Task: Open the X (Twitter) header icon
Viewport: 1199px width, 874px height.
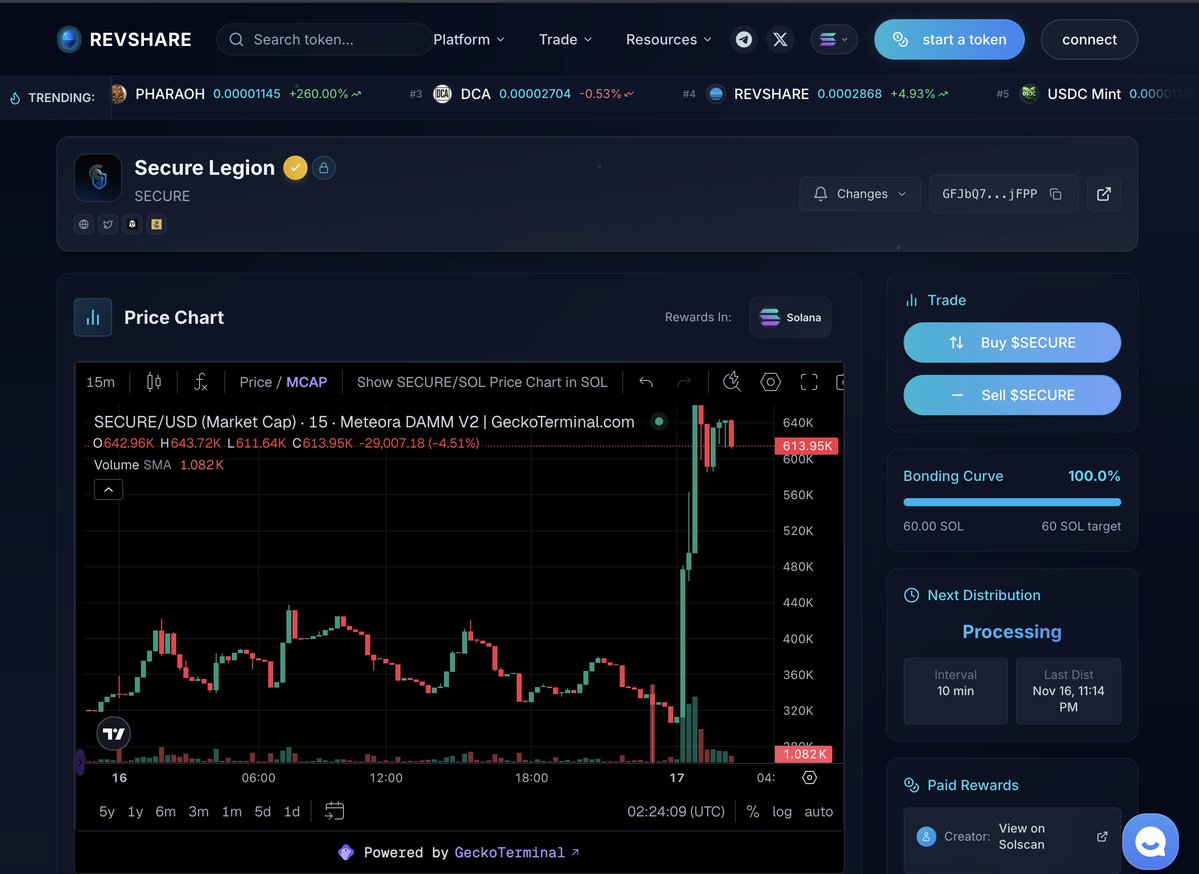Action: click(780, 39)
